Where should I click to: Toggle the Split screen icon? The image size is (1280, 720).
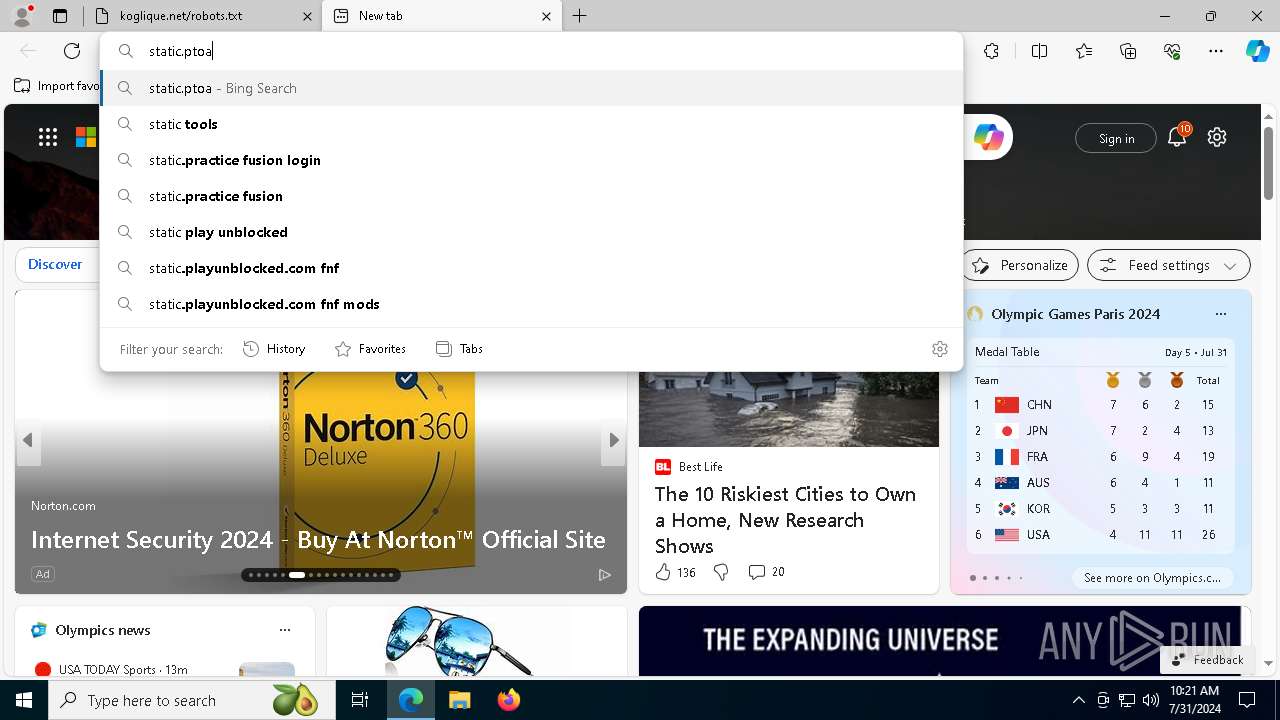point(1039,51)
